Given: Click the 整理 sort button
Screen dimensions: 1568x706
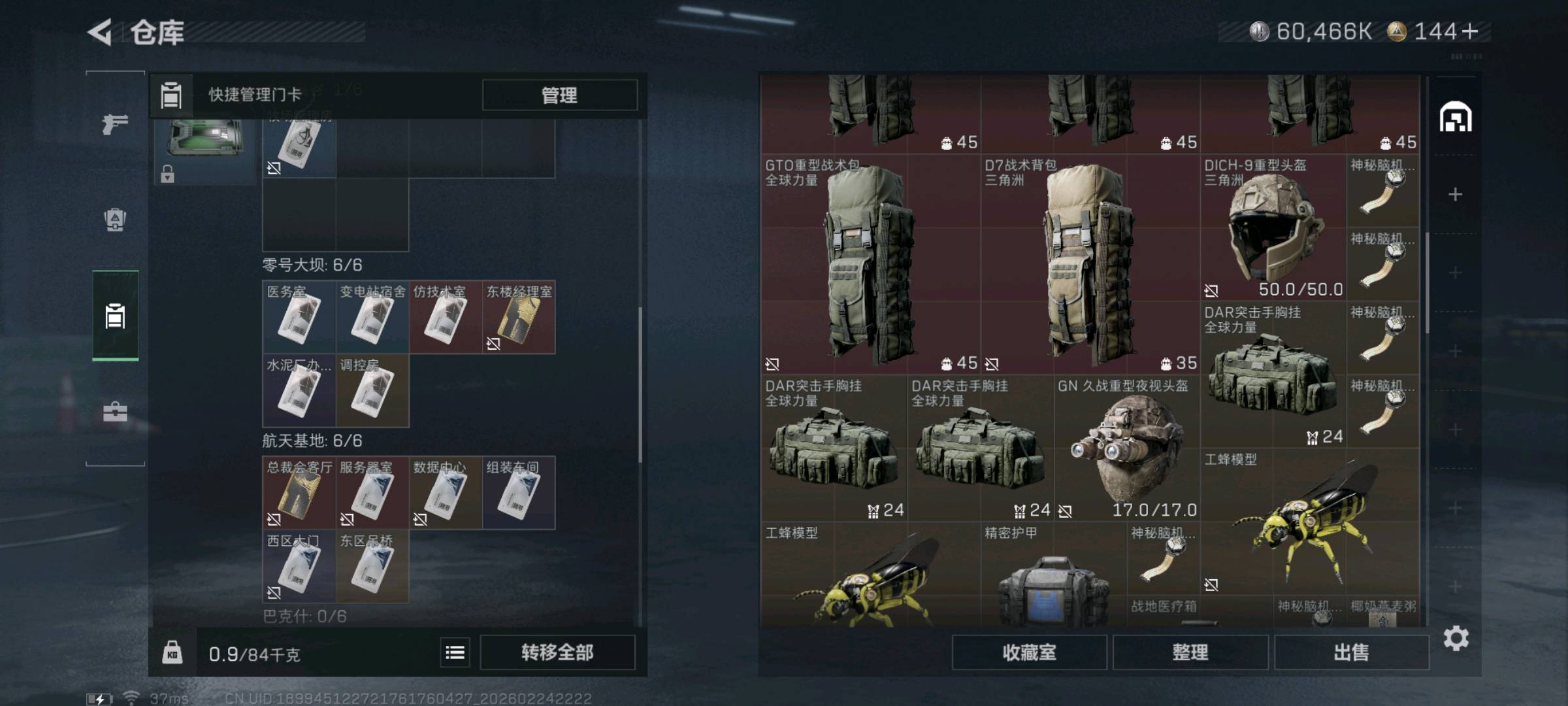Looking at the screenshot, I should (x=1190, y=652).
